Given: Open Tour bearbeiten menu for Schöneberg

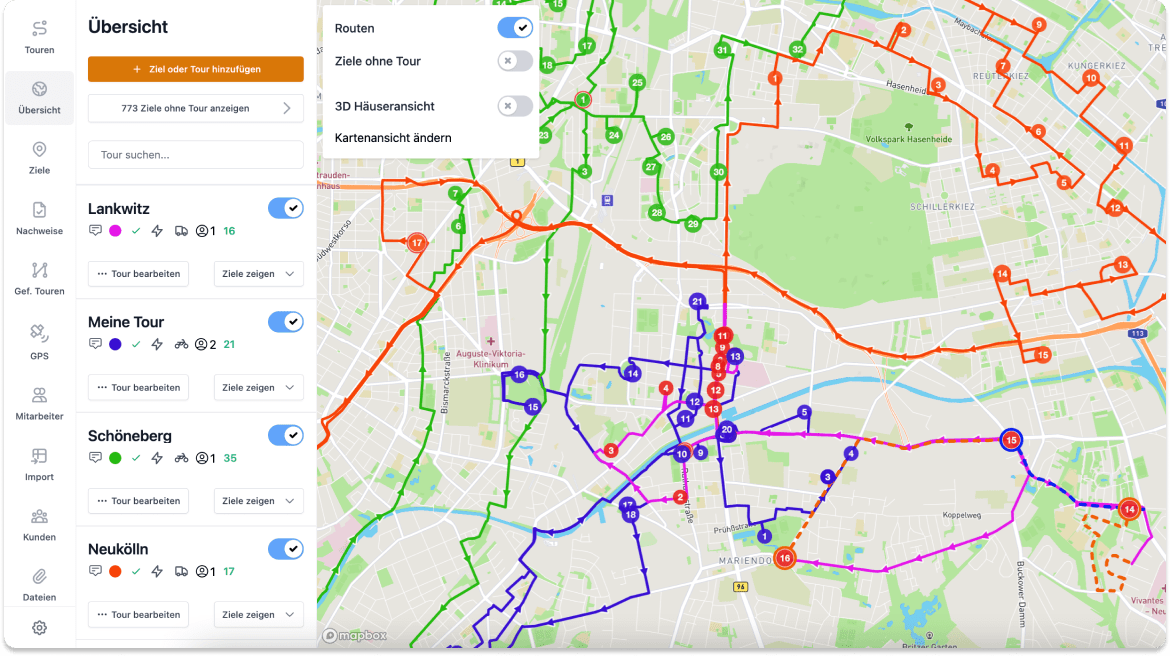Looking at the screenshot, I should tap(139, 501).
